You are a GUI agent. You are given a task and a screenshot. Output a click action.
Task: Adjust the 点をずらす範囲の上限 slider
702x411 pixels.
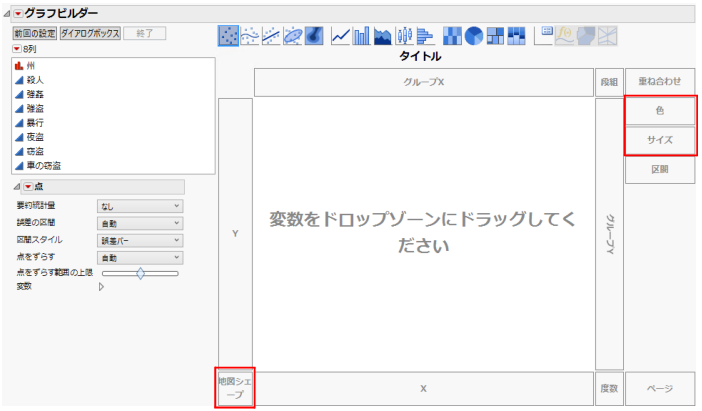point(140,273)
